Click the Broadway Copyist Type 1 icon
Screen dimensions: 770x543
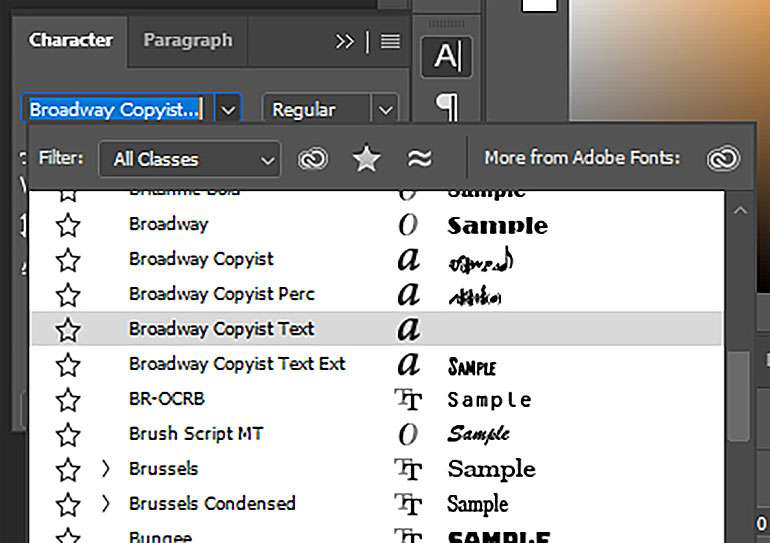click(409, 260)
